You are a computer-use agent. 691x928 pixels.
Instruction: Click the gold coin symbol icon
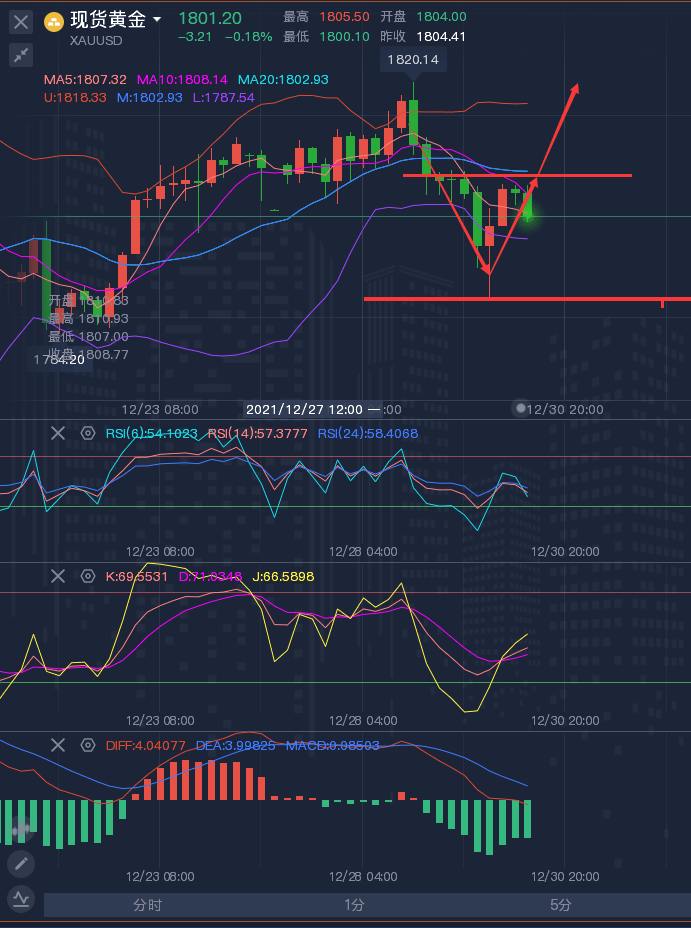click(x=55, y=21)
